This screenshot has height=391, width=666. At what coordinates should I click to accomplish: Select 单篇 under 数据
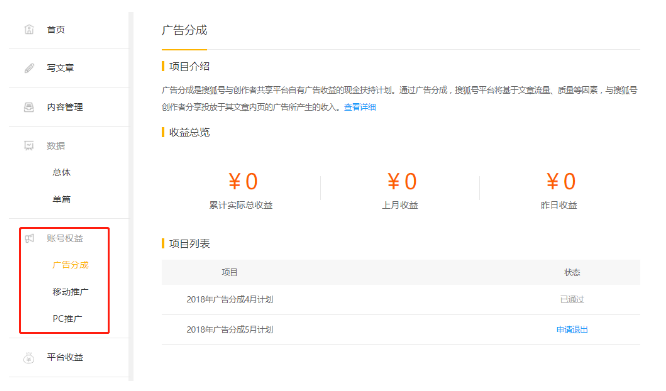point(62,199)
